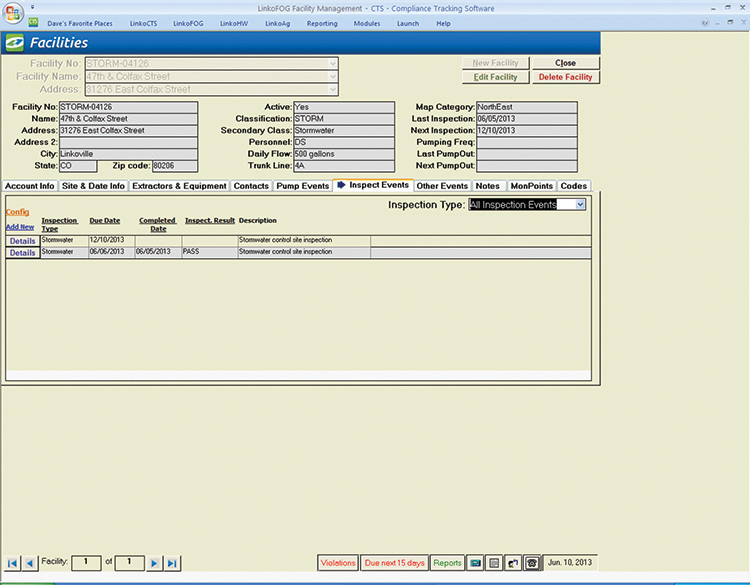Click the Office orb button

tap(12, 12)
